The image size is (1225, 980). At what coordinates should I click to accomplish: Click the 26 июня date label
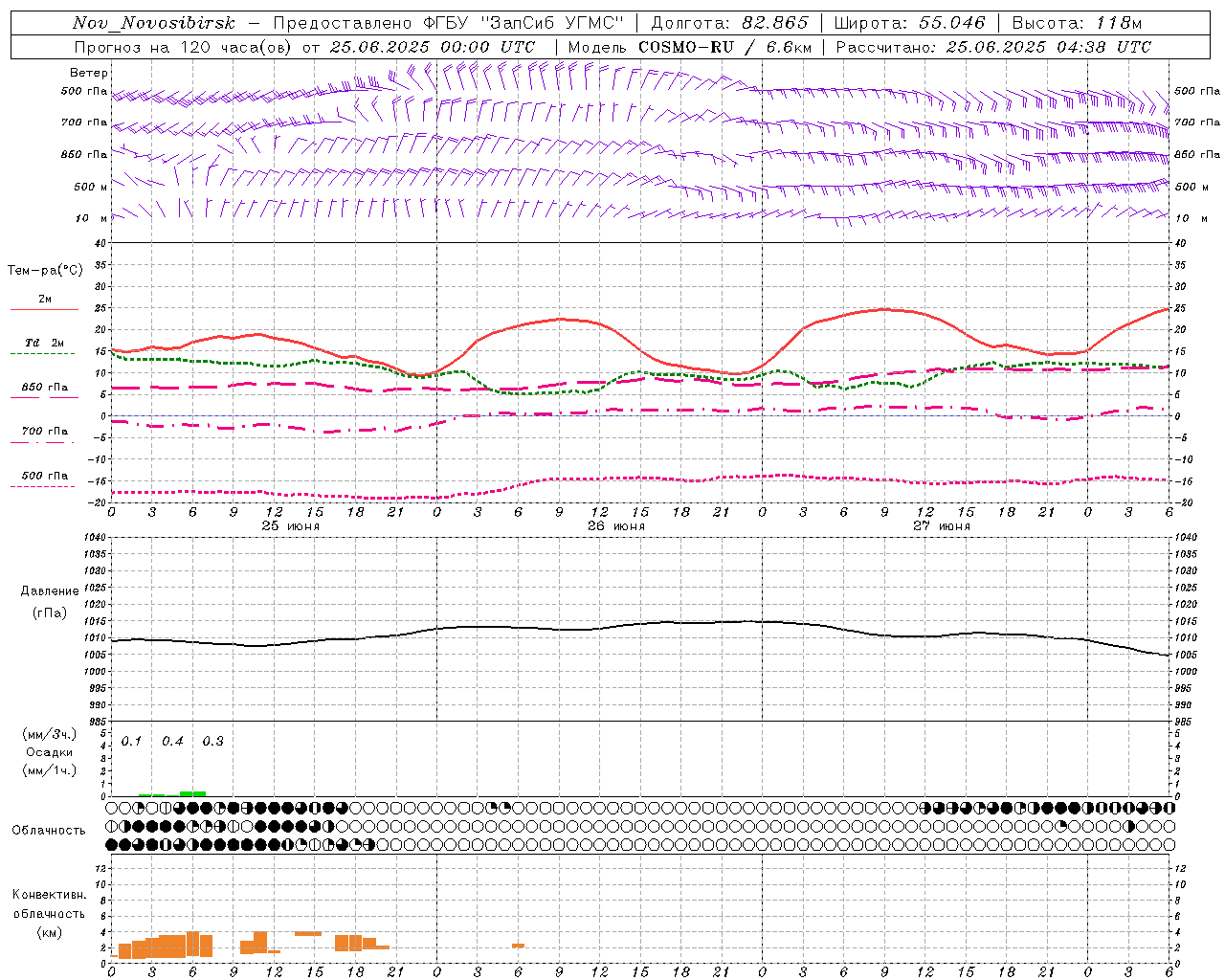(616, 525)
